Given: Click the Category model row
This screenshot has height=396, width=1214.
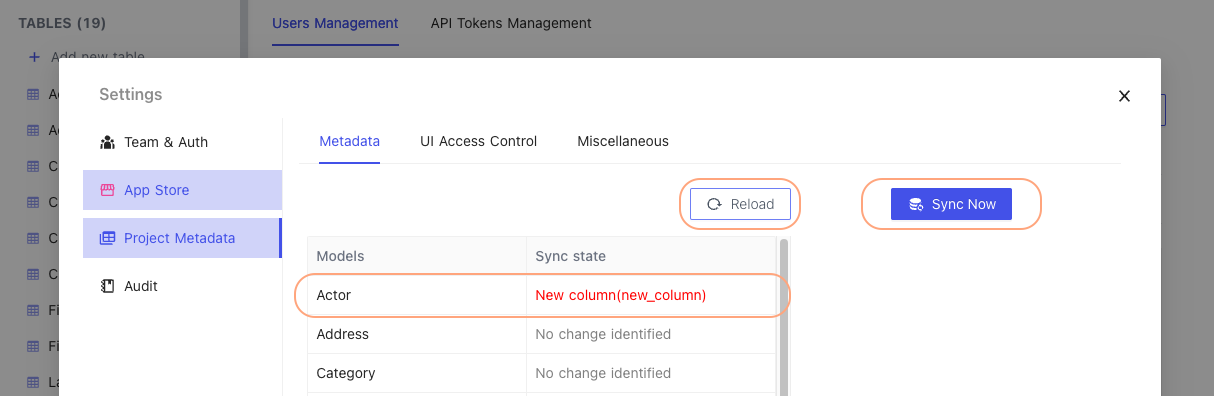Looking at the screenshot, I should click(x=541, y=373).
